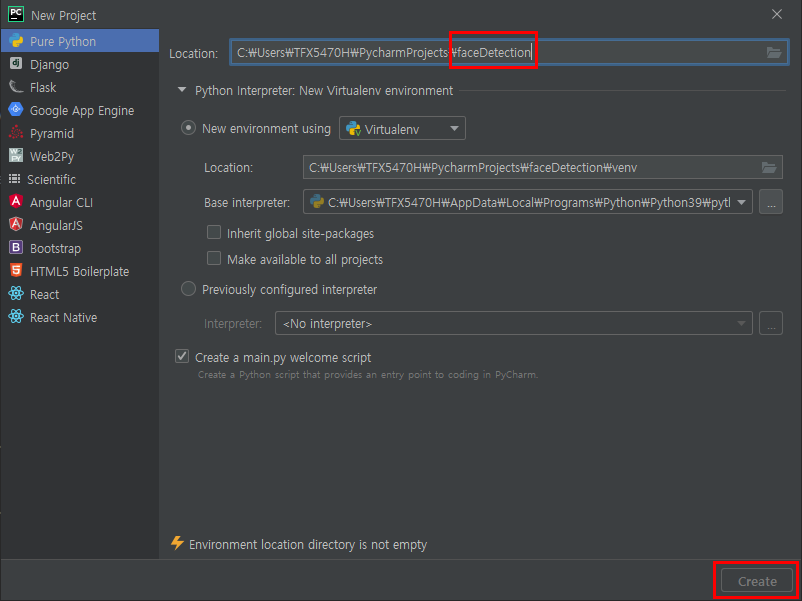802x601 pixels.
Task: Select New environment using radio button
Action: [188, 128]
